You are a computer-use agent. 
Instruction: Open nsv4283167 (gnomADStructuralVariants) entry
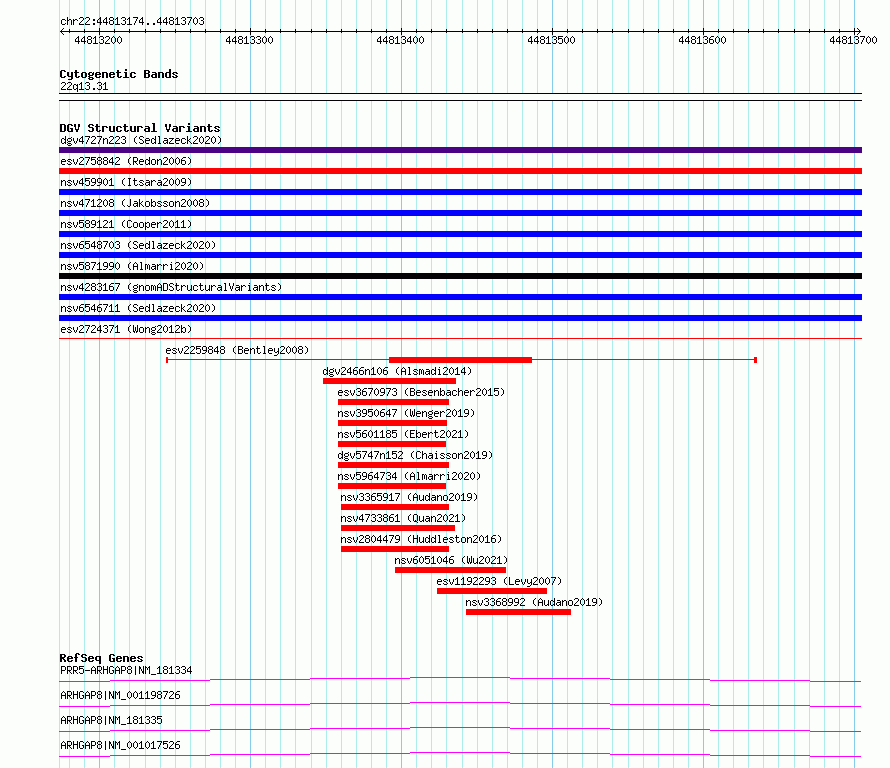[x=171, y=287]
